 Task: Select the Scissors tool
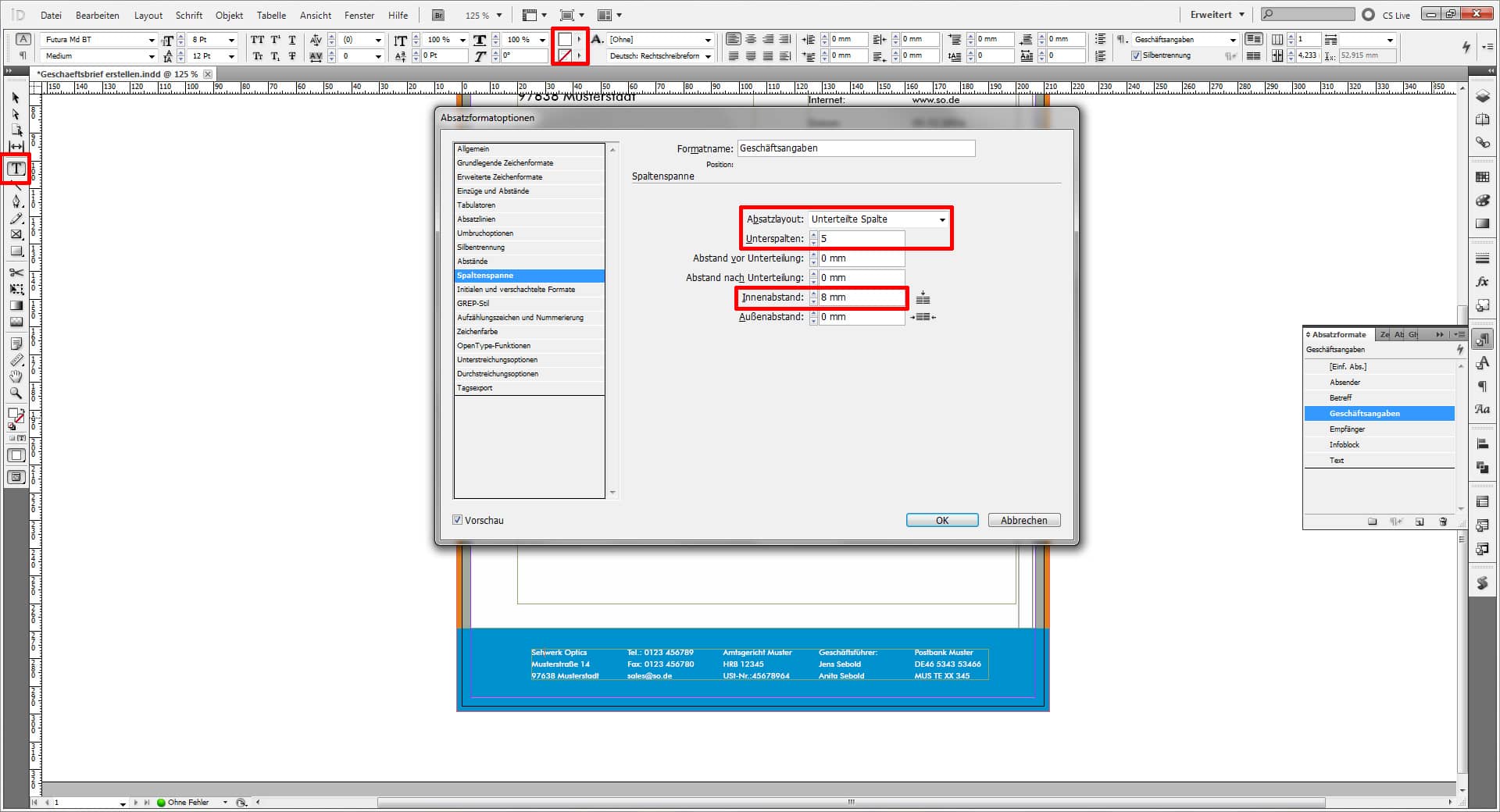(16, 272)
